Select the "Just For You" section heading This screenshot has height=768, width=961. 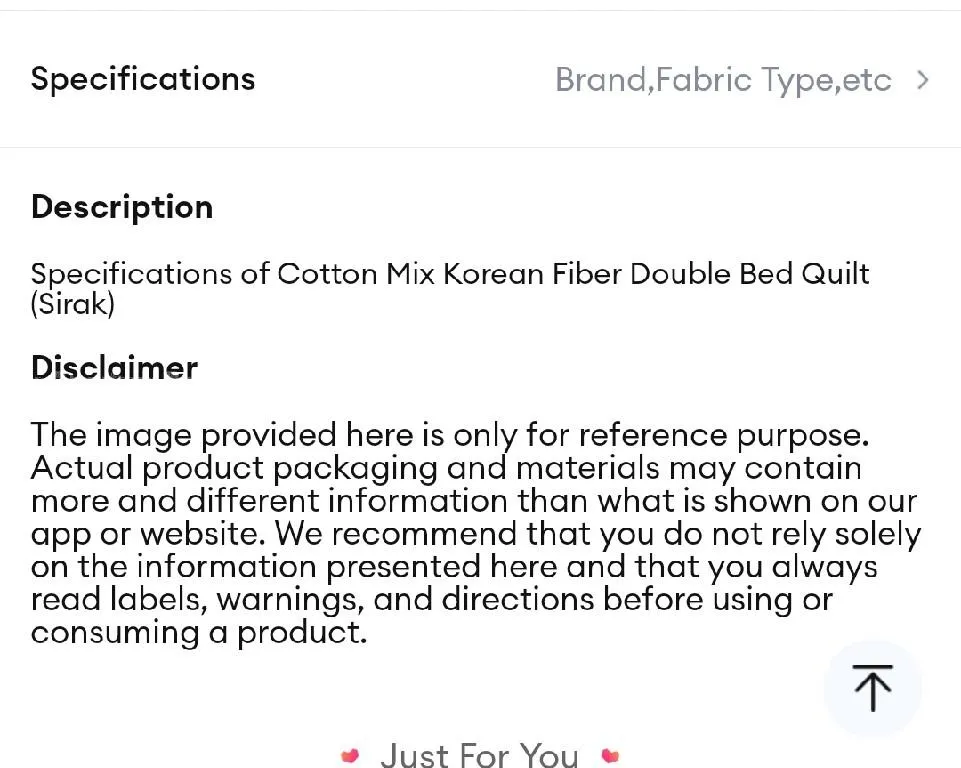[x=479, y=755]
